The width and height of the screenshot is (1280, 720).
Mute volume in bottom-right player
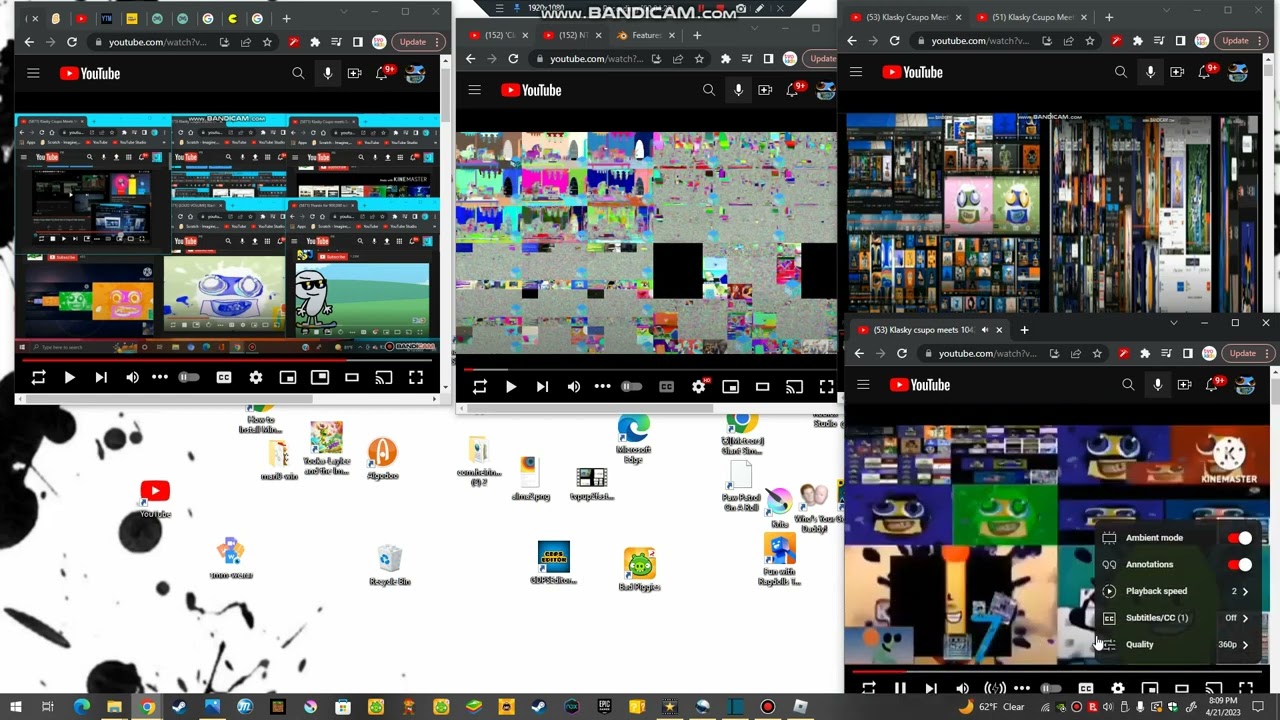(962, 688)
